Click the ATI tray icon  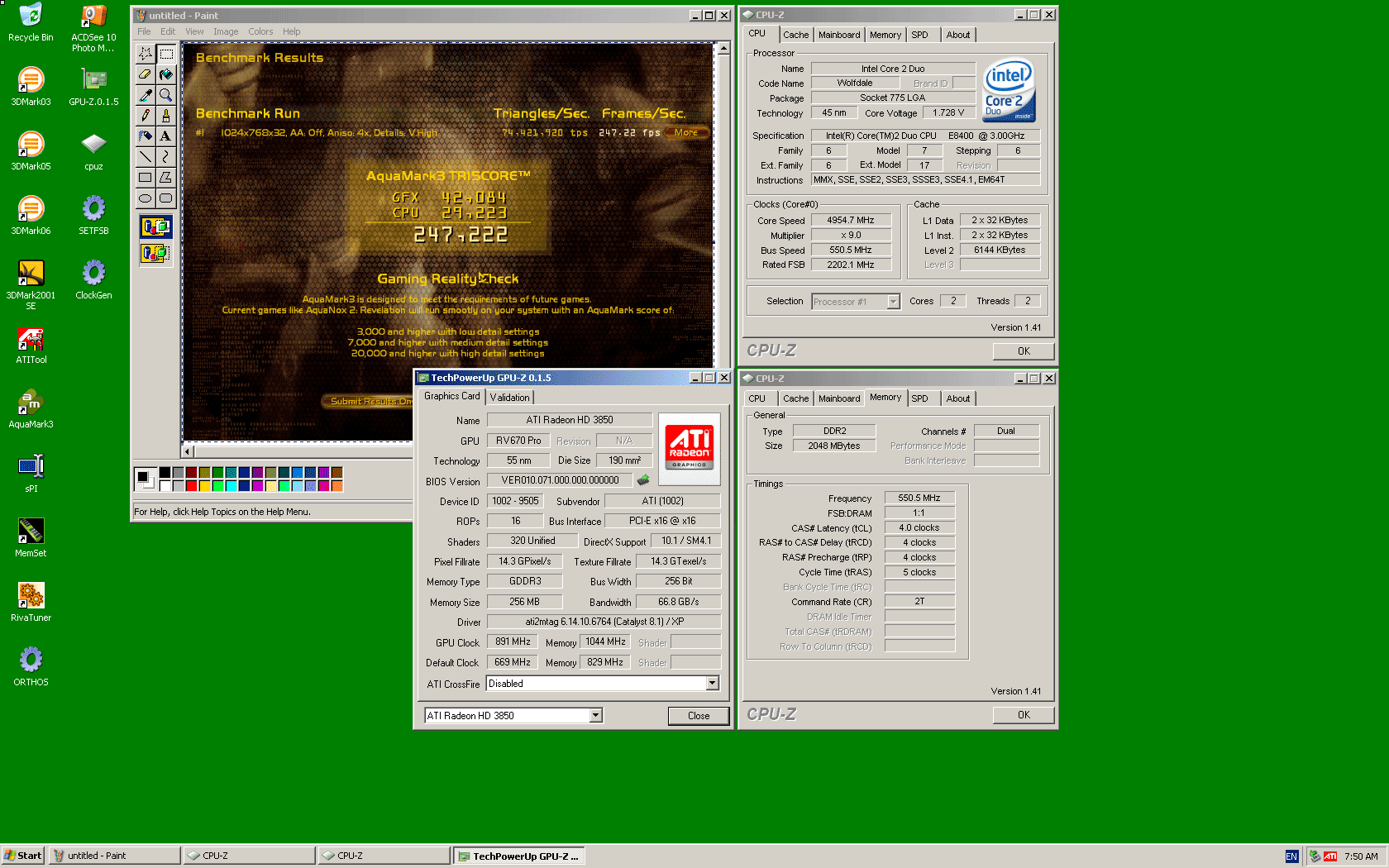click(1330, 856)
